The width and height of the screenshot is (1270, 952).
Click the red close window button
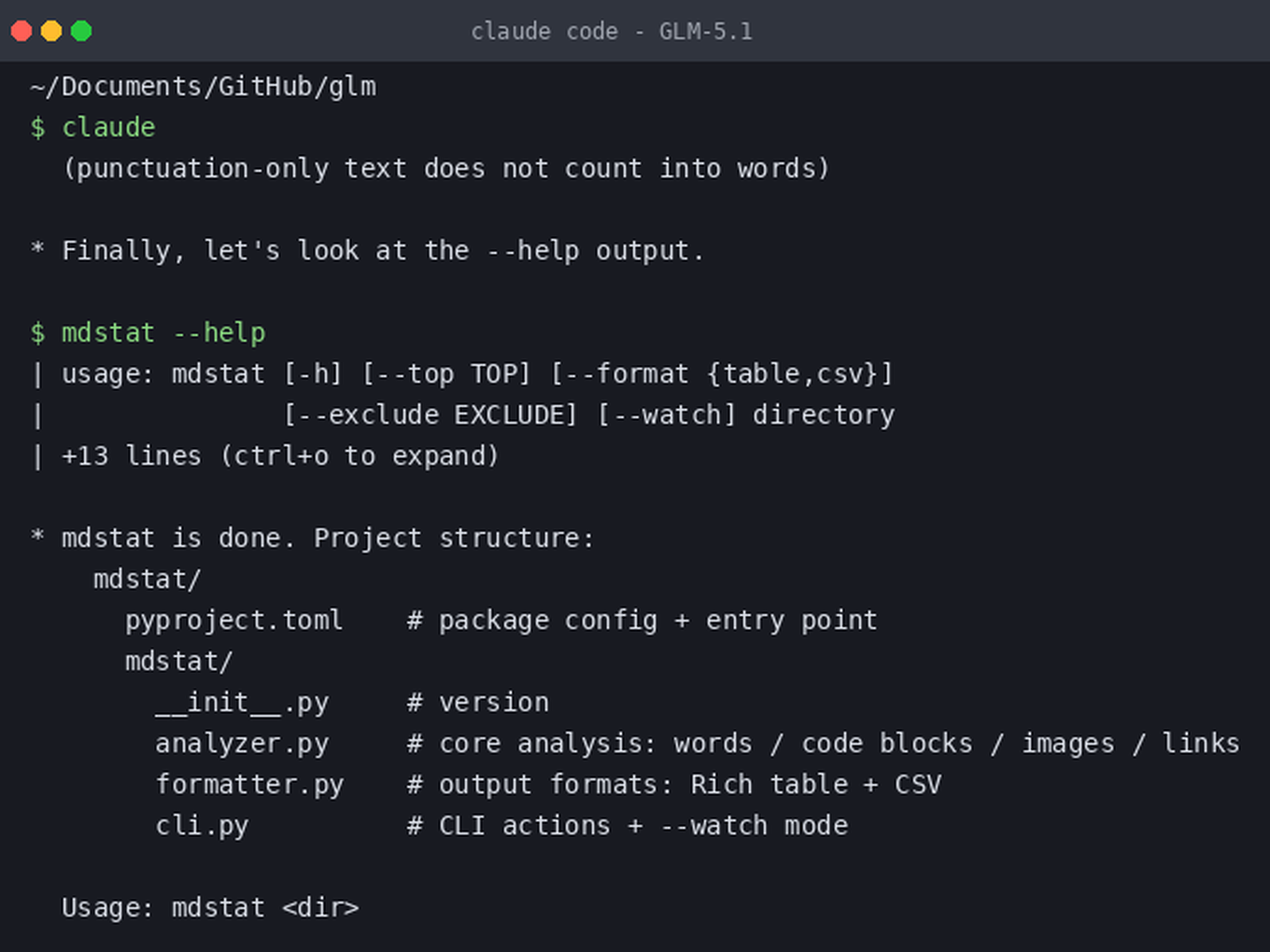click(x=21, y=31)
